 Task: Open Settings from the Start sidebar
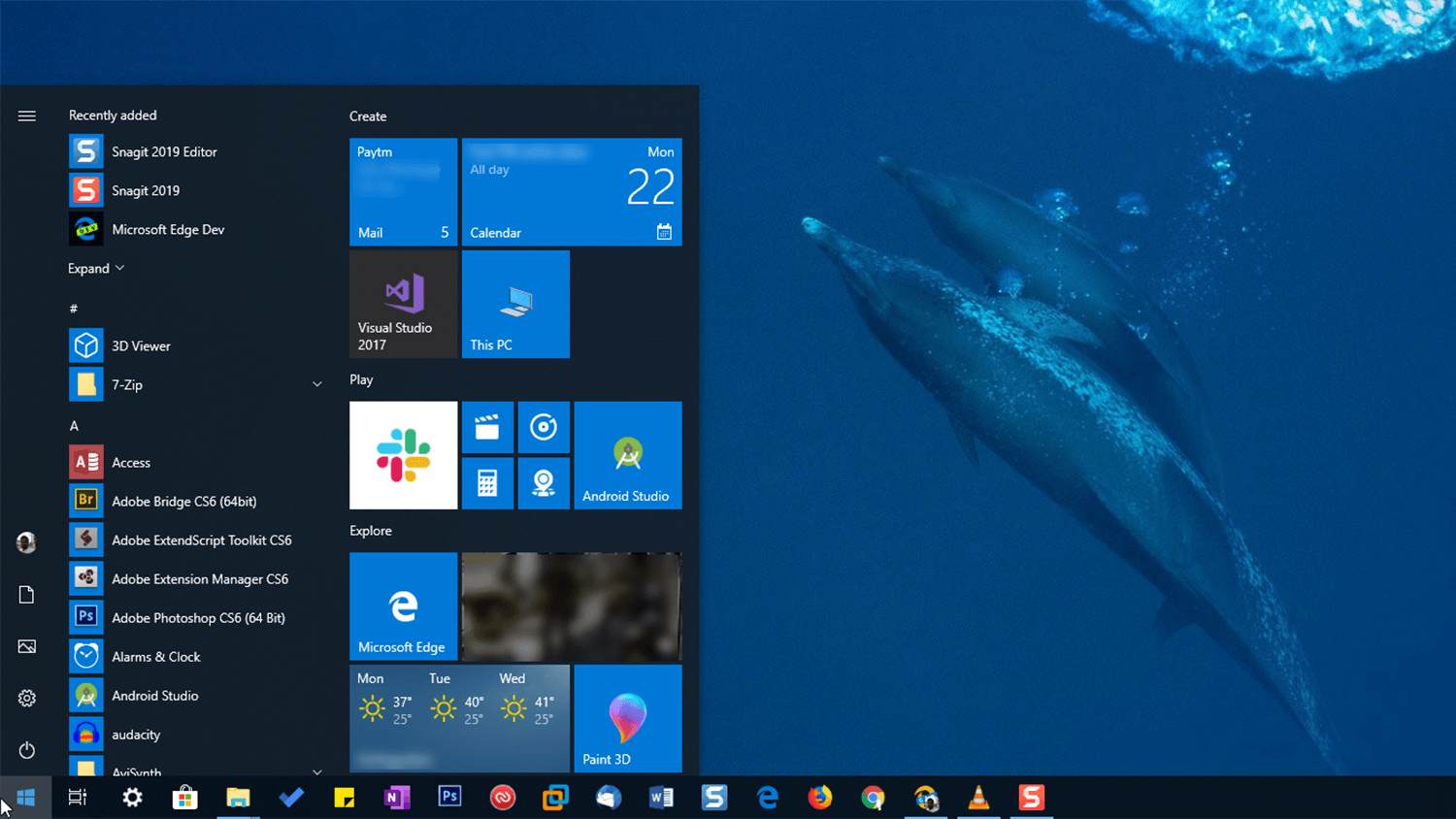coord(26,698)
